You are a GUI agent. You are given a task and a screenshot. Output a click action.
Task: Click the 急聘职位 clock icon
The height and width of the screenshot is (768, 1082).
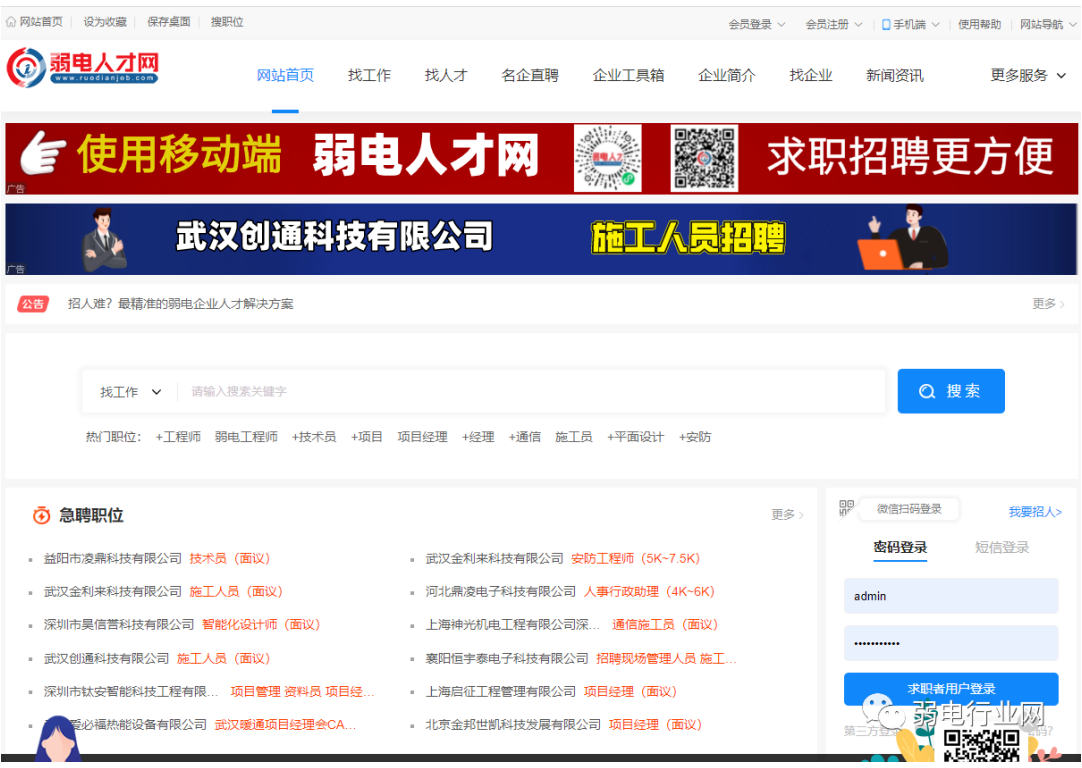pyautogui.click(x=41, y=516)
